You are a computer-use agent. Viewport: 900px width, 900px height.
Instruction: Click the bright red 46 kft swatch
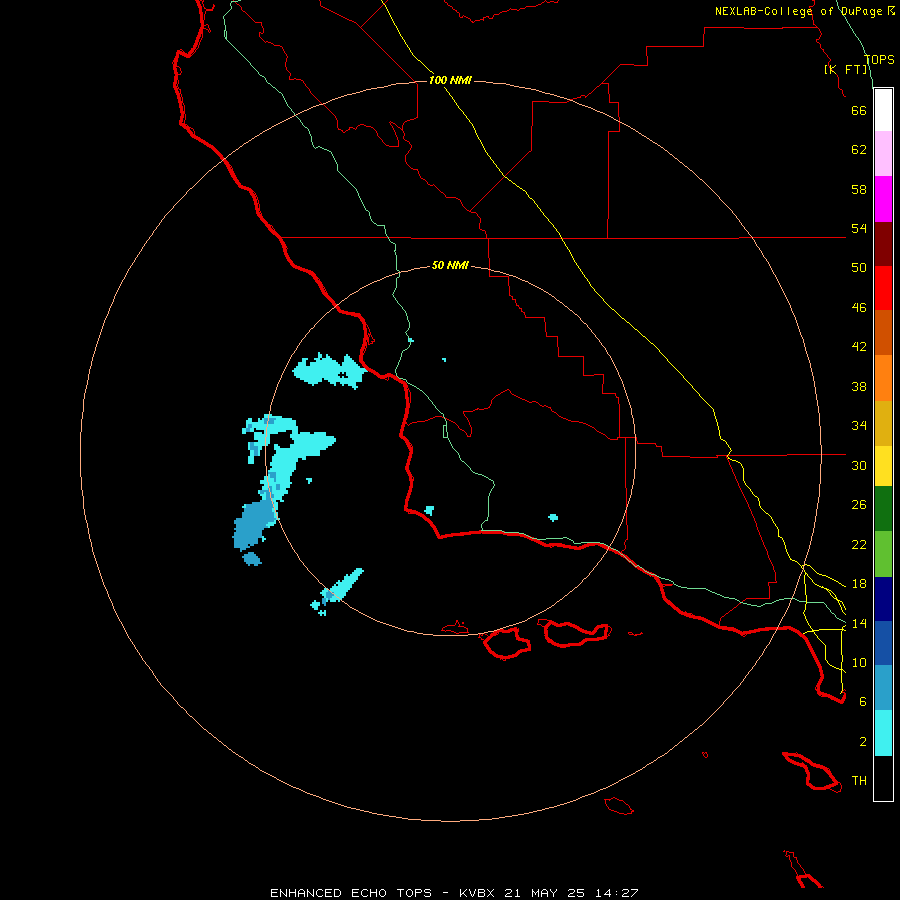[883, 288]
